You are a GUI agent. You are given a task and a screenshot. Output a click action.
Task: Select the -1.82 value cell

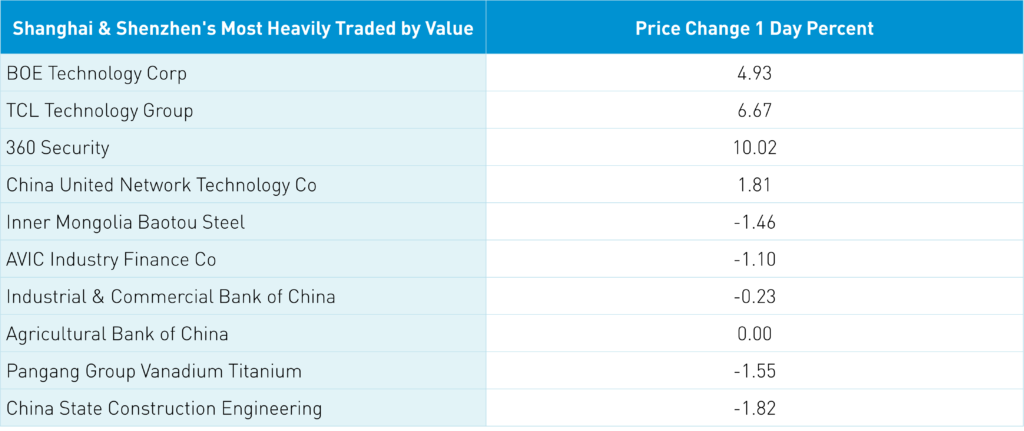coord(755,408)
